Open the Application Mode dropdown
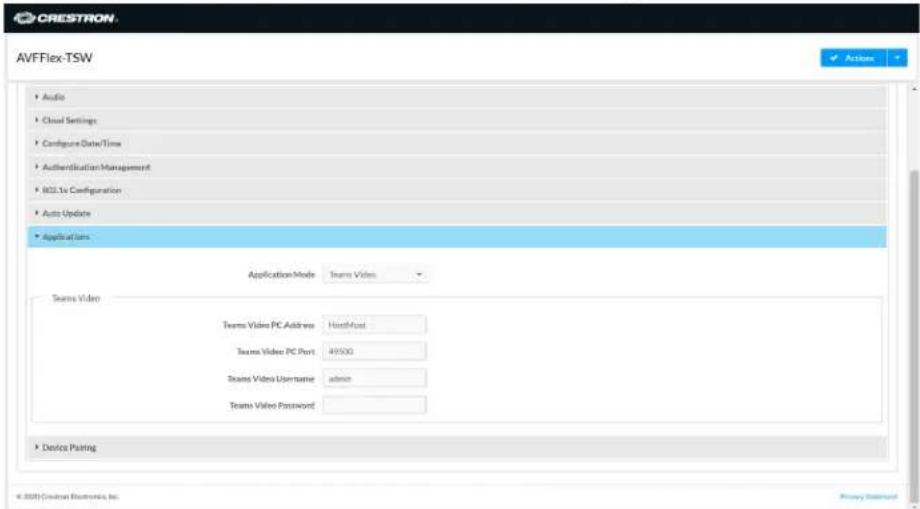Screen dimensions: 920x509 (376, 274)
